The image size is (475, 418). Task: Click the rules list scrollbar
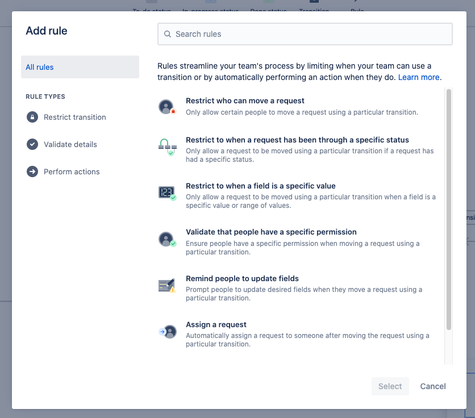point(449,209)
